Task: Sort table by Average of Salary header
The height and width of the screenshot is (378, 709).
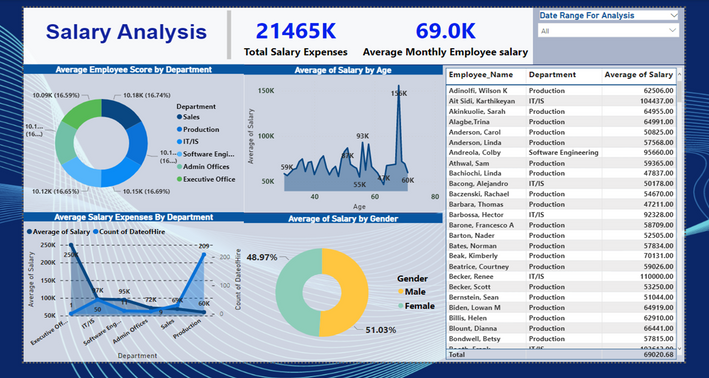Action: coord(638,75)
